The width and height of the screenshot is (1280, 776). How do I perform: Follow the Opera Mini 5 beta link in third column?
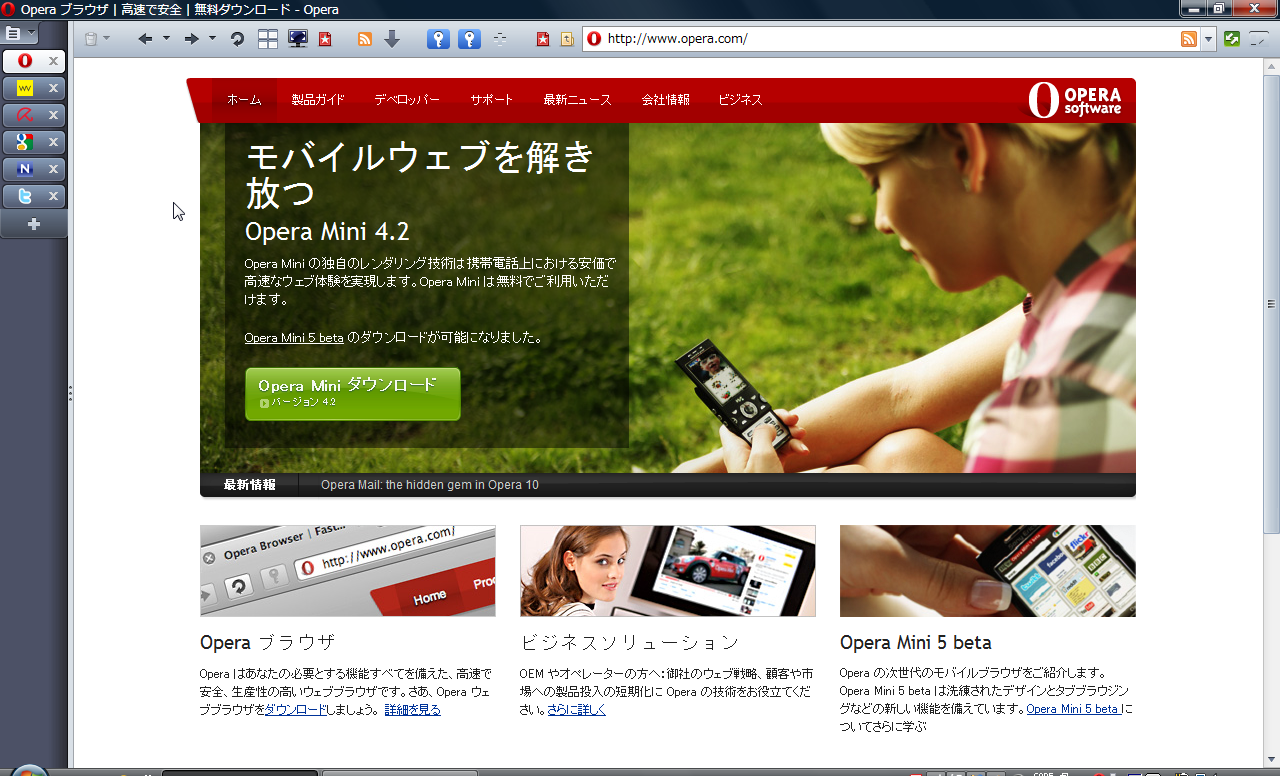(x=1074, y=709)
